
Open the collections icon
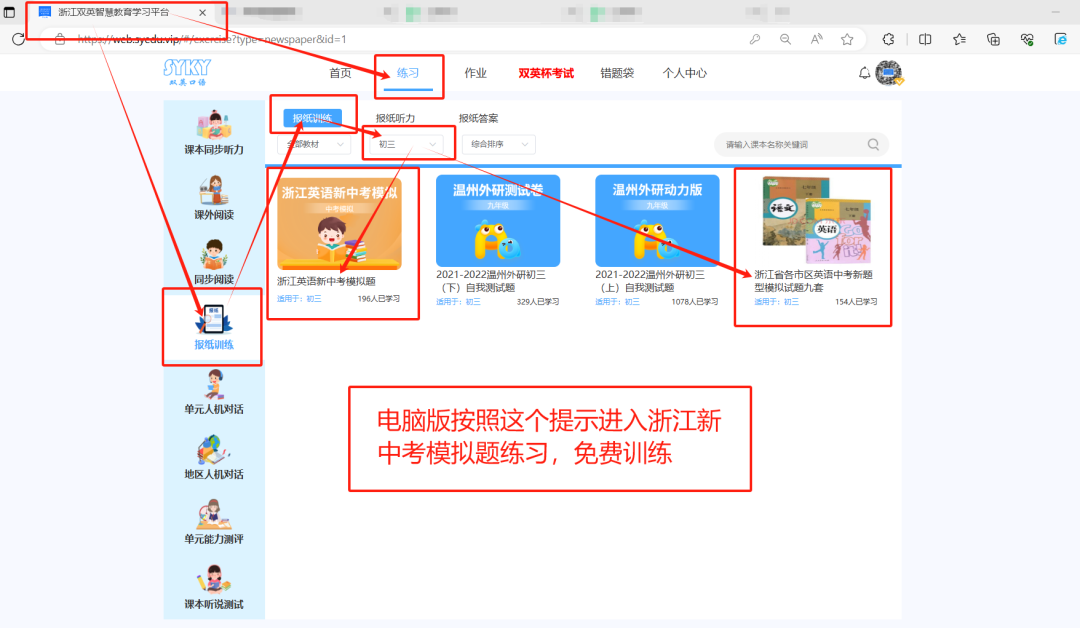click(993, 39)
